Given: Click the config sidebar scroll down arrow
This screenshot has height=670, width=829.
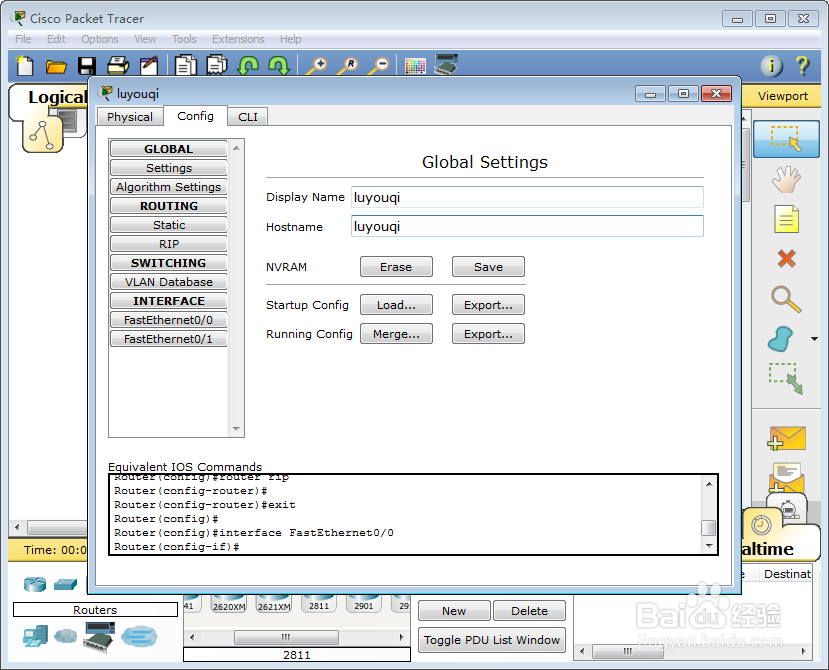Looking at the screenshot, I should pos(236,429).
